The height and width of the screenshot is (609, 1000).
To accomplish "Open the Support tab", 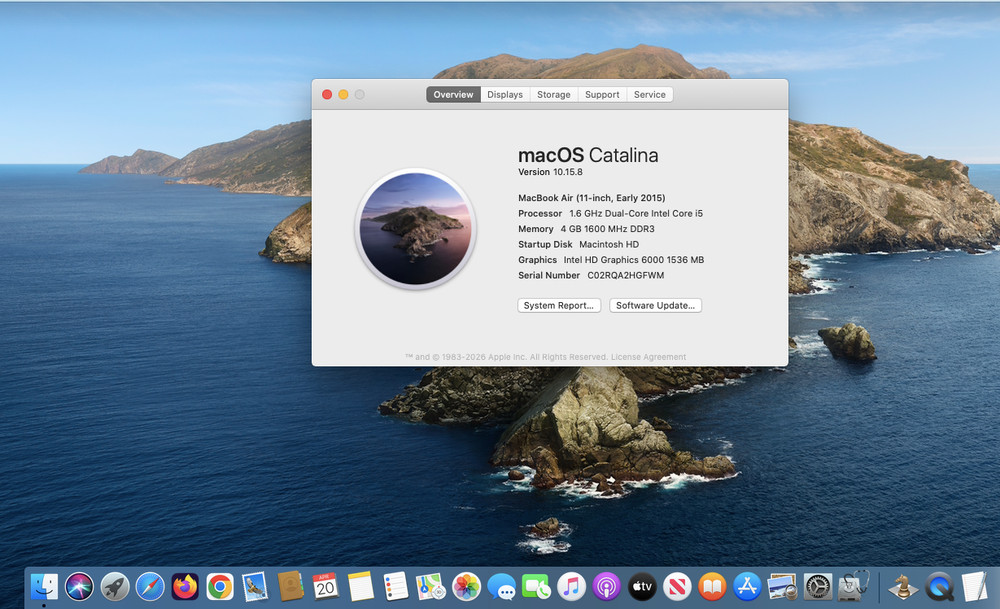I will tap(602, 94).
